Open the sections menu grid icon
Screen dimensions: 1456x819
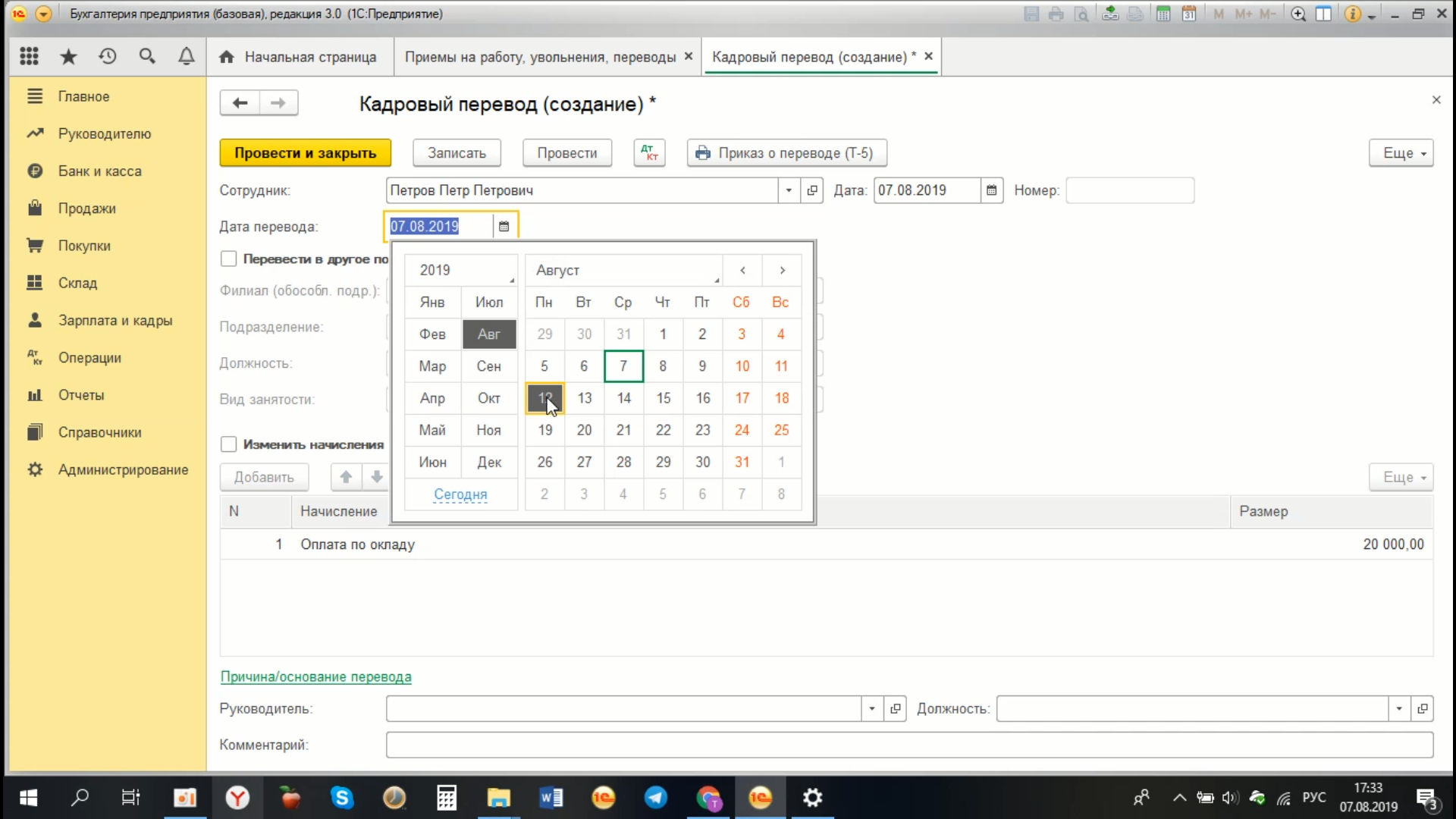[x=29, y=56]
